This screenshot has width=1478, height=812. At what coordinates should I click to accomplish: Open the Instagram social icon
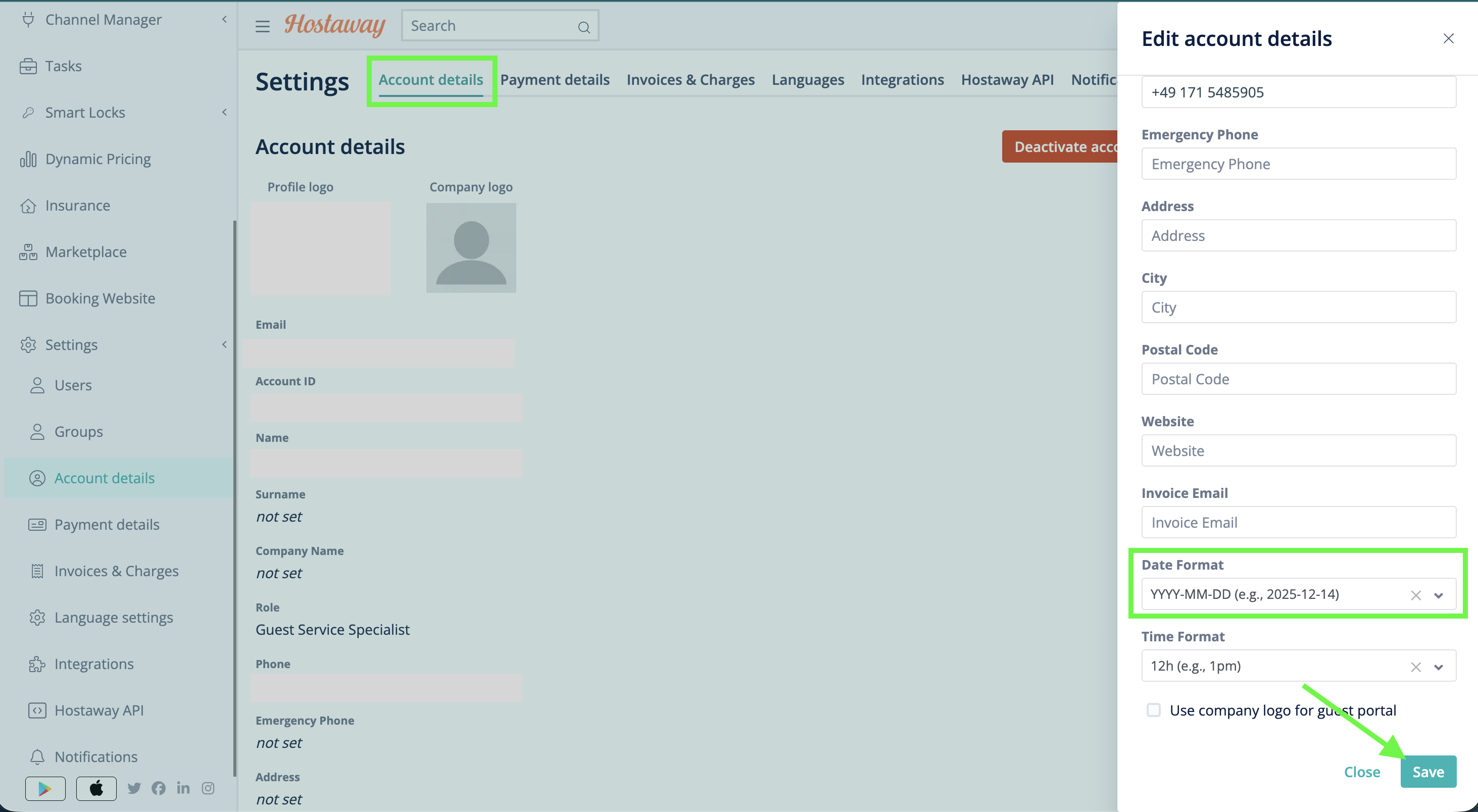(208, 788)
